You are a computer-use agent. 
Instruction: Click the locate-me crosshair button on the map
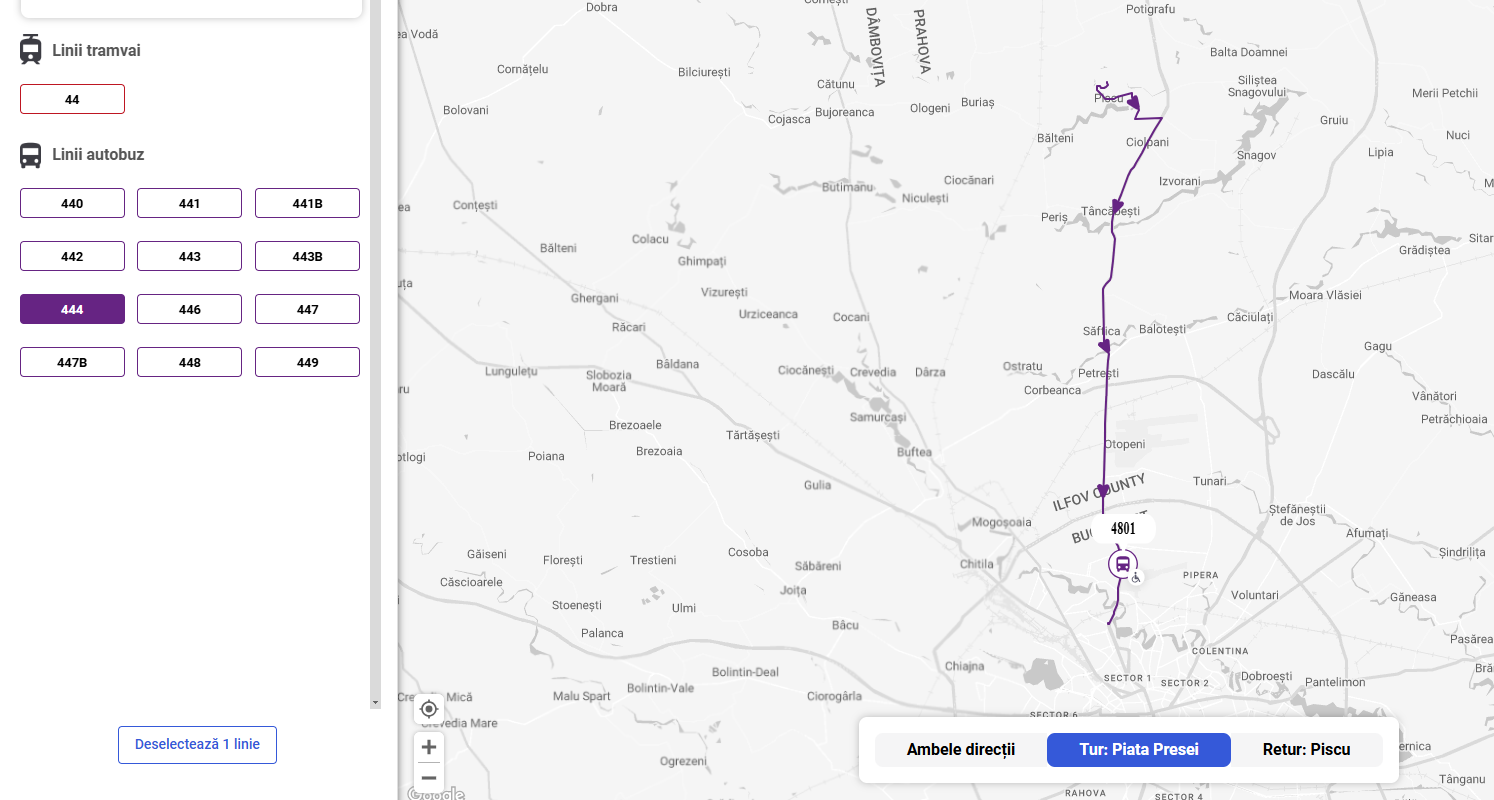pyautogui.click(x=429, y=709)
